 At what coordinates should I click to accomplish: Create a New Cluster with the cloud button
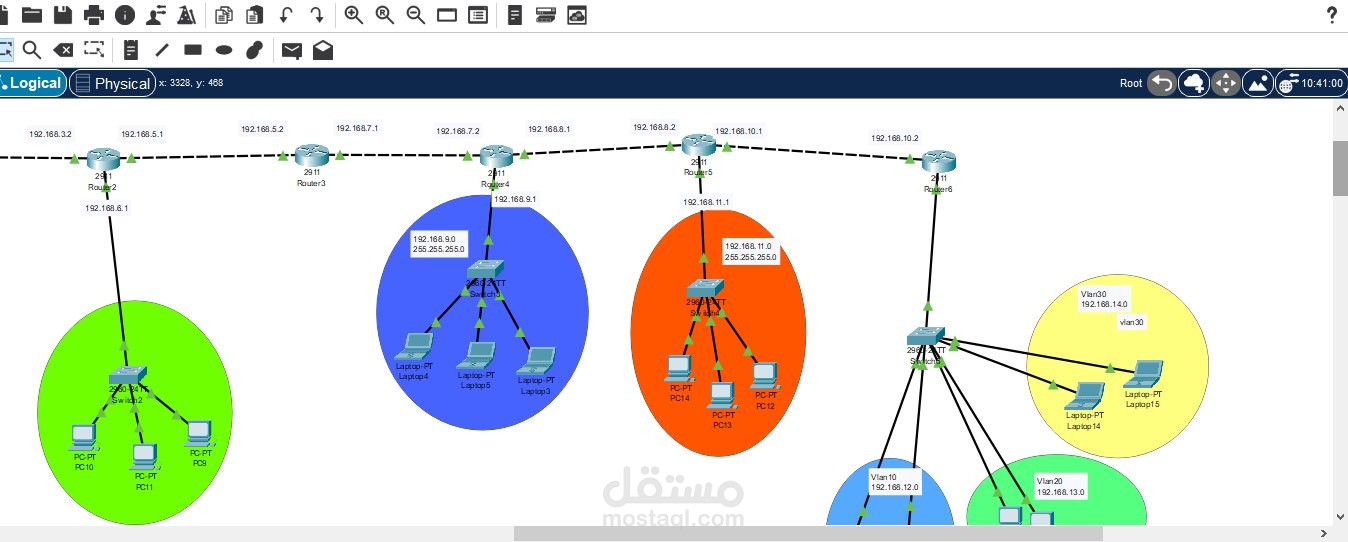(1194, 83)
